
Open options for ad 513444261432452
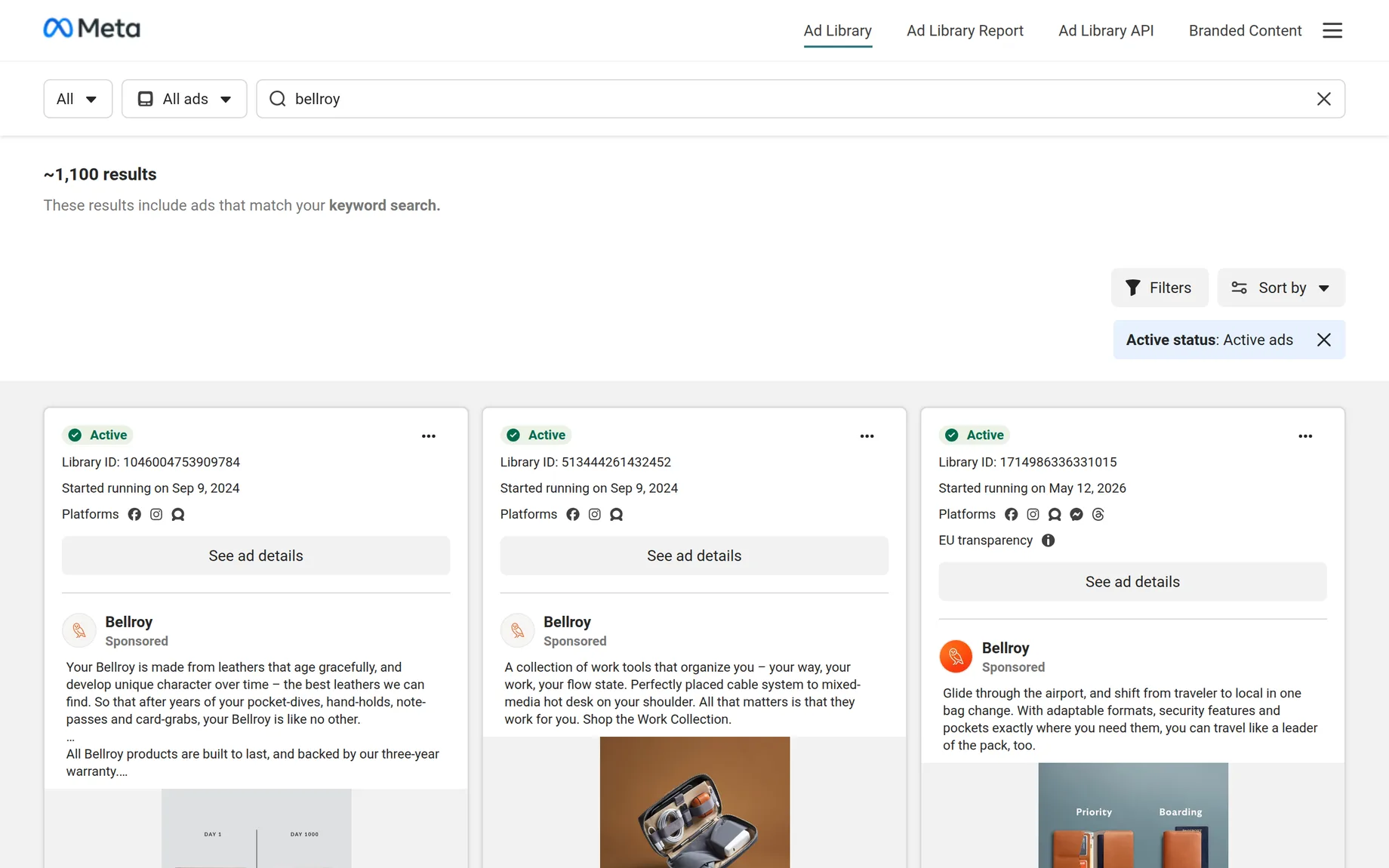click(867, 436)
